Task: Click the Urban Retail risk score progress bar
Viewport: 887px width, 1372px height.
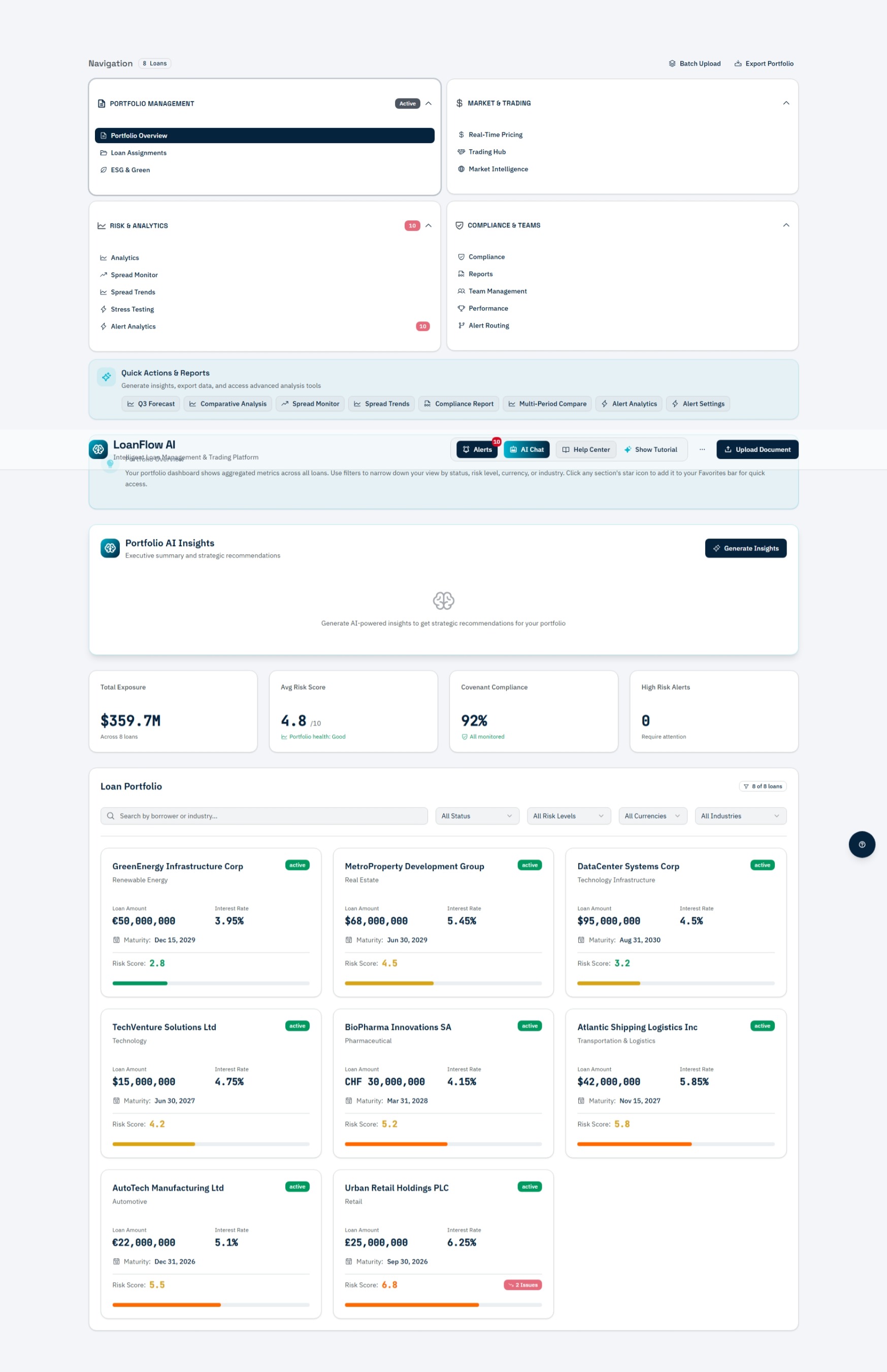Action: coord(443,1305)
